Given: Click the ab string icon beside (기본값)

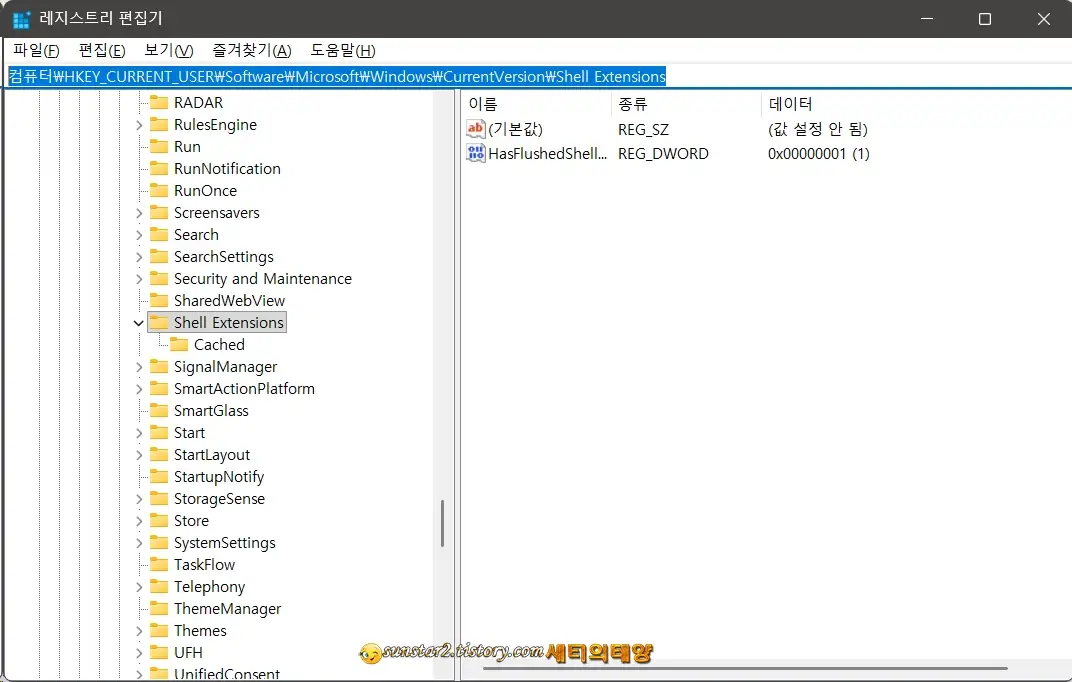Looking at the screenshot, I should (x=475, y=129).
